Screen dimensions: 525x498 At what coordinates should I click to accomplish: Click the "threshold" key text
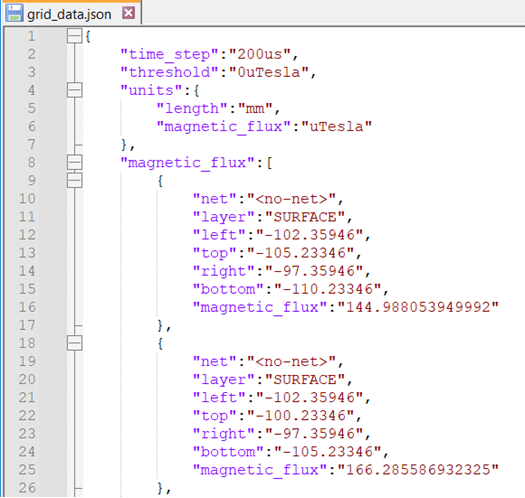tap(170, 72)
